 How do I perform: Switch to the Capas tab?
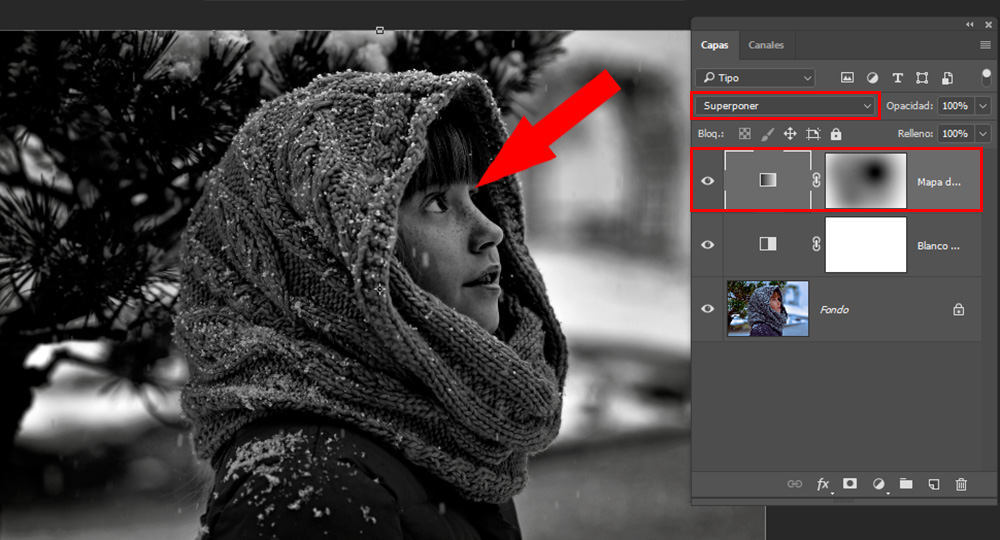pyautogui.click(x=714, y=45)
